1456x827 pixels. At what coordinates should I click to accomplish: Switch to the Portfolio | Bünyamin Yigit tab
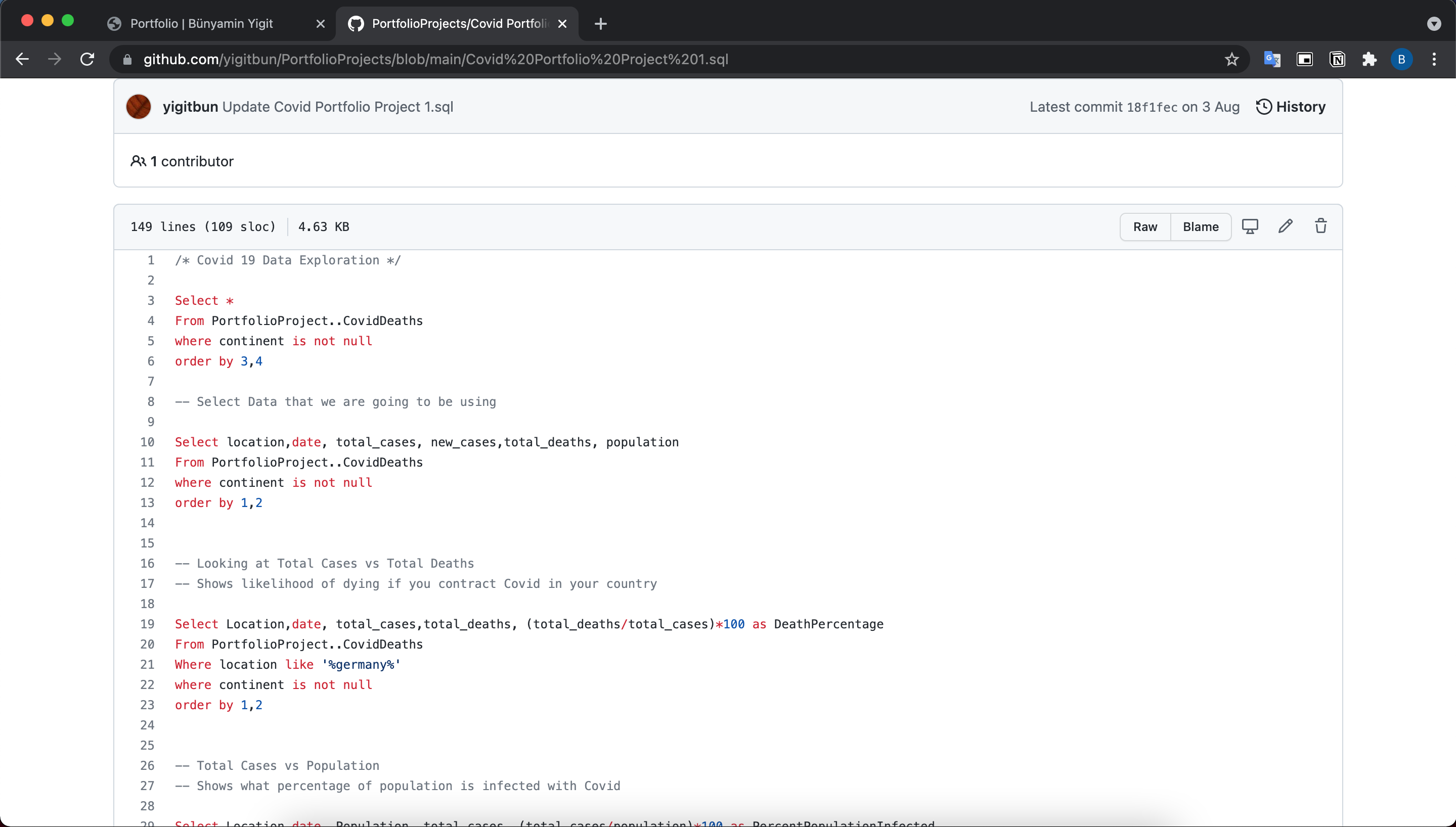tap(216, 24)
